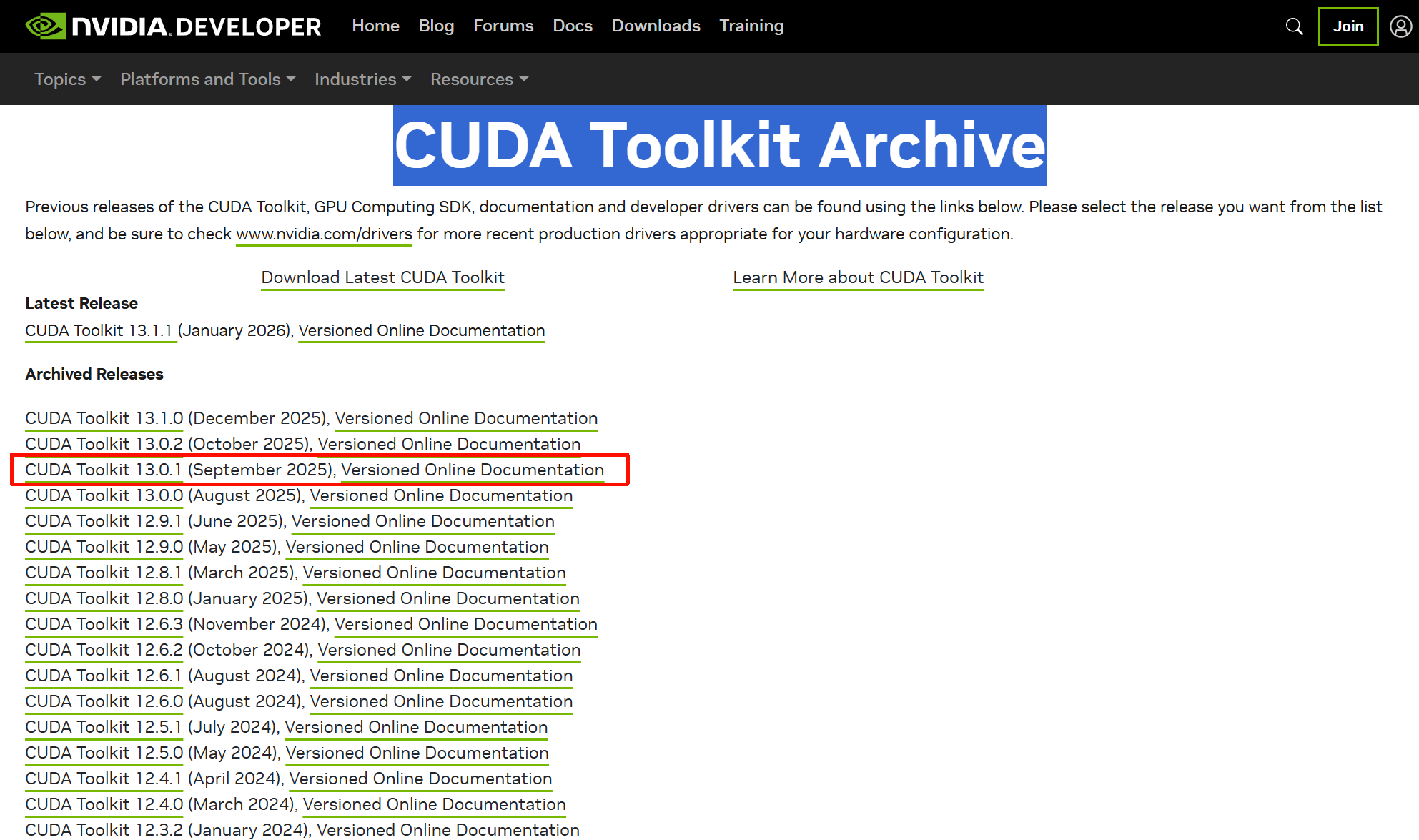Screen dimensions: 1419x840
Task: Open the user account profile icon
Action: [1400, 26]
